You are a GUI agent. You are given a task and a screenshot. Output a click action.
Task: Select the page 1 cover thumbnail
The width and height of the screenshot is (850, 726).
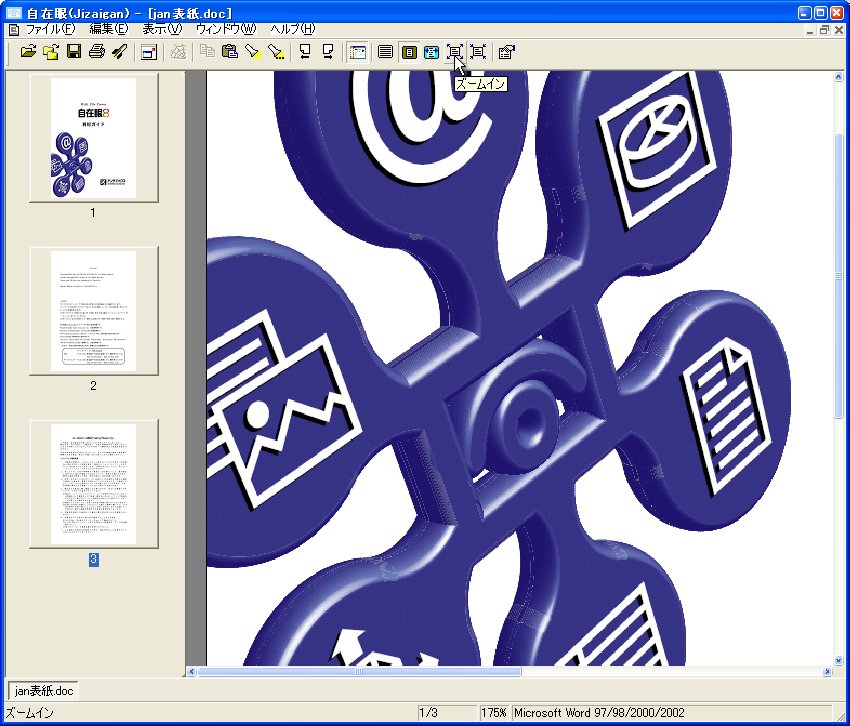click(94, 138)
